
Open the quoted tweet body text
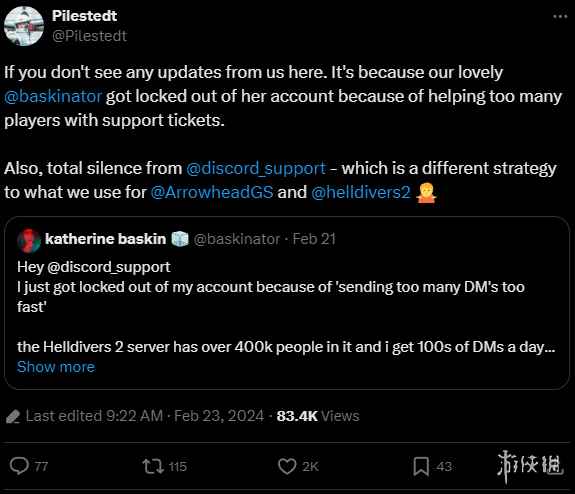(x=286, y=307)
